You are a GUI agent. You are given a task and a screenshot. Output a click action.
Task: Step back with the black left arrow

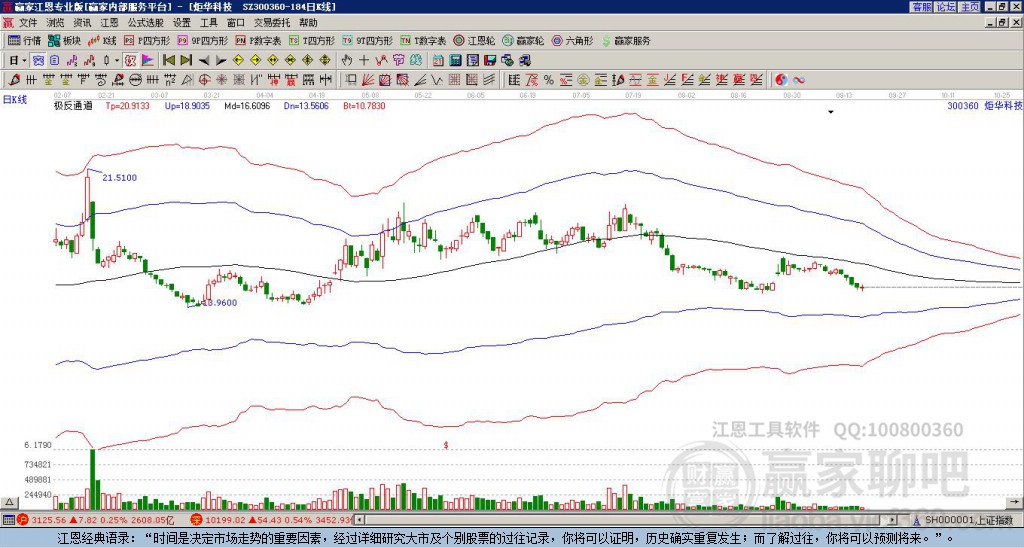click(204, 61)
